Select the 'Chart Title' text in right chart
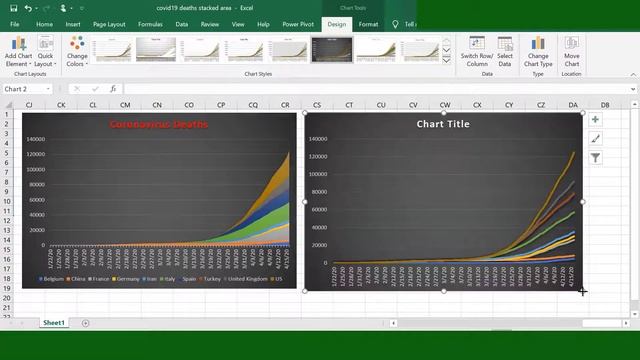Image resolution: width=640 pixels, height=360 pixels. pos(443,124)
